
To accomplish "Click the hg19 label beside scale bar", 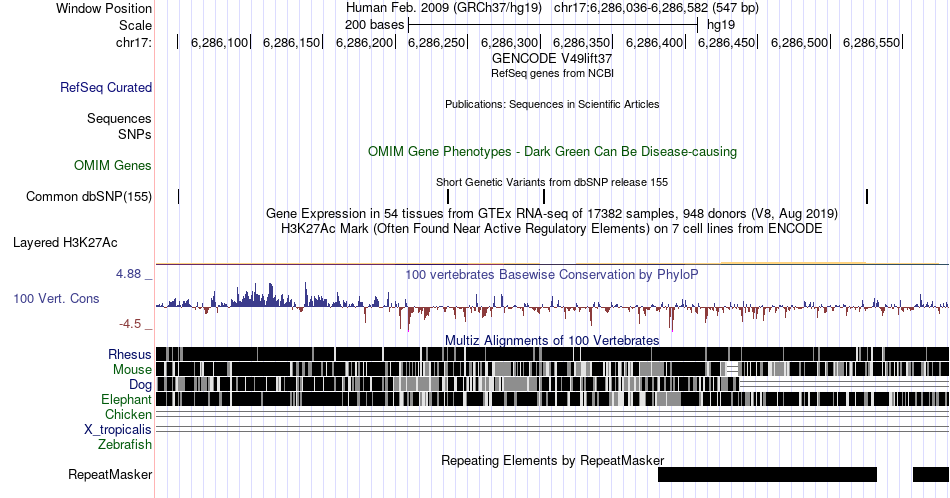I will pyautogui.click(x=721, y=25).
